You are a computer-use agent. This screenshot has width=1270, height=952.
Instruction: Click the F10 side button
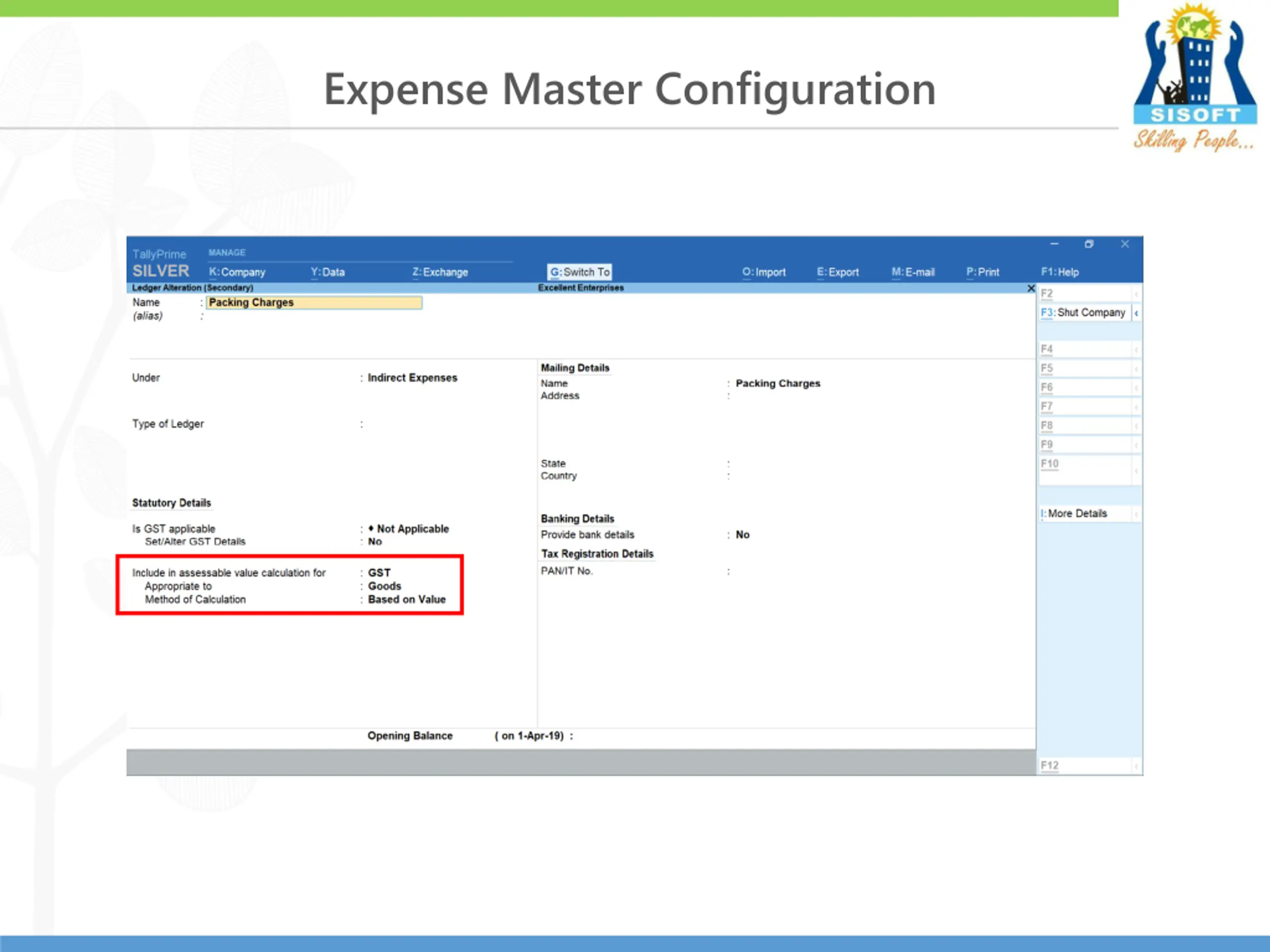1084,470
